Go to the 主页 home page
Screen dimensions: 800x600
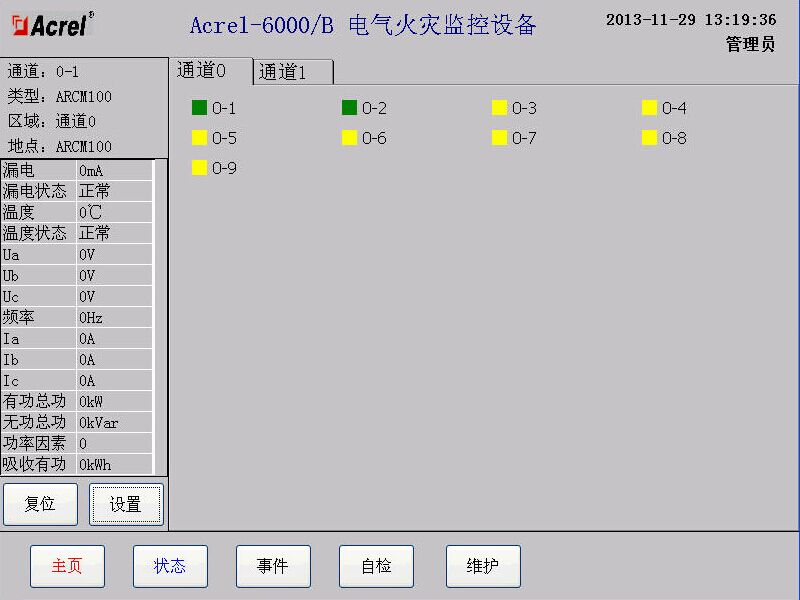click(67, 566)
